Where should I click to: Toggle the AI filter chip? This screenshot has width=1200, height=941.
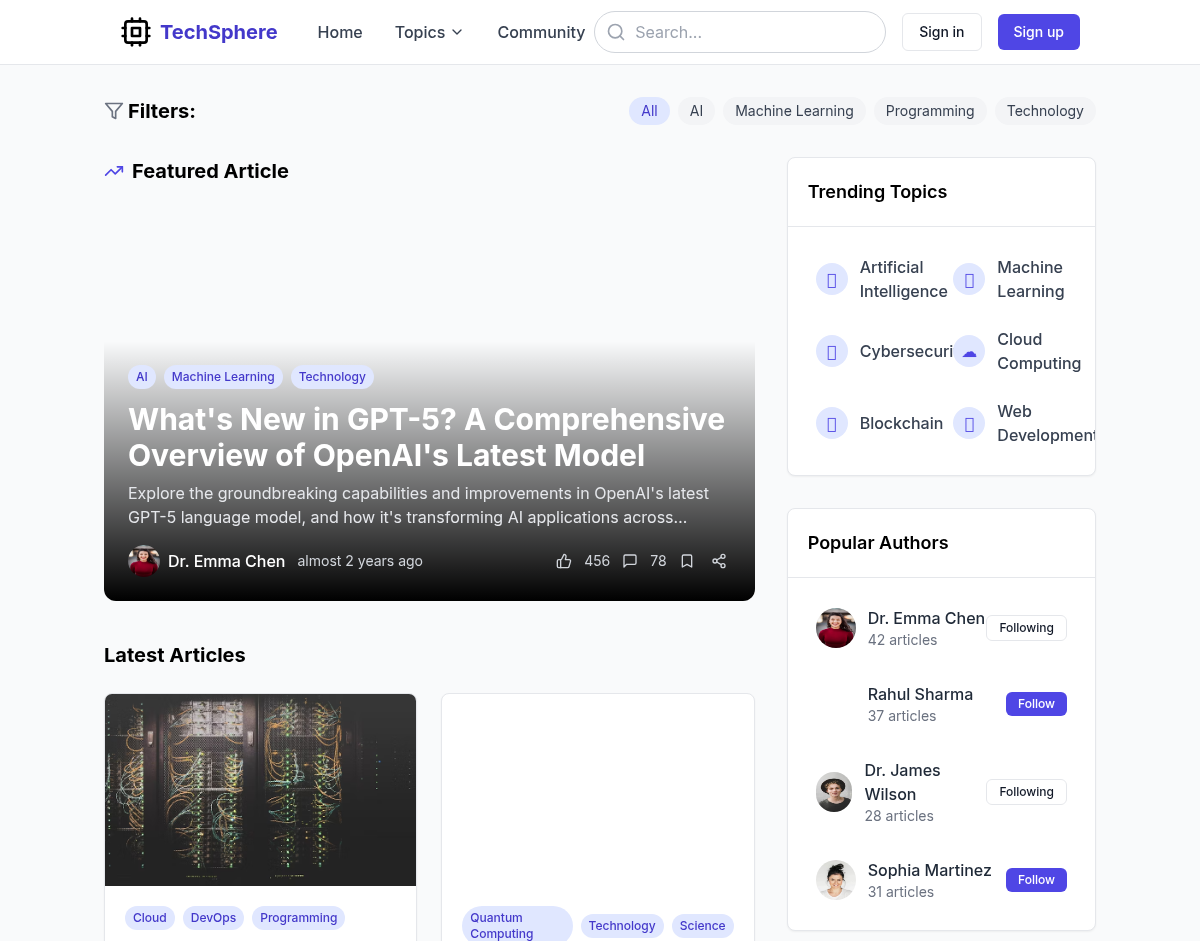[x=696, y=111]
